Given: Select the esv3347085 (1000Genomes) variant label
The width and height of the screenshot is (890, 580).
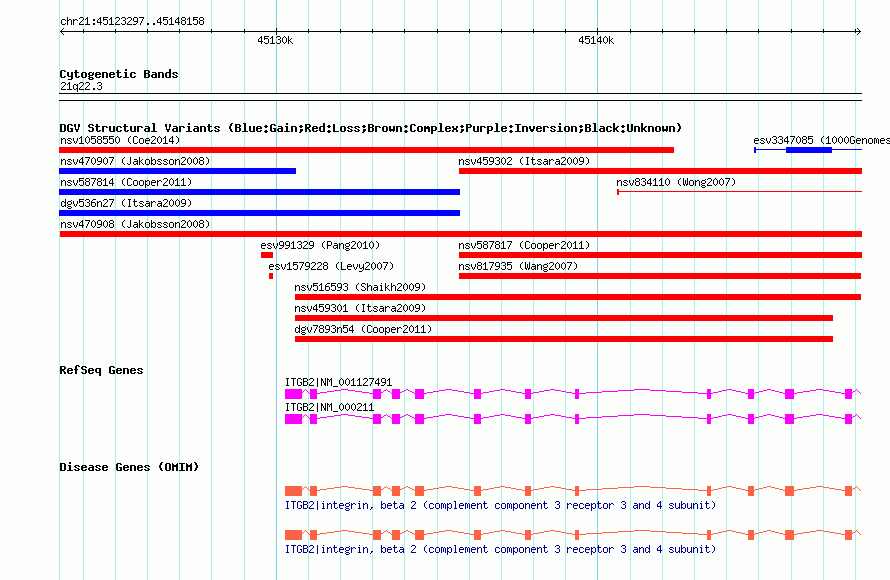Looking at the screenshot, I should (x=821, y=140).
